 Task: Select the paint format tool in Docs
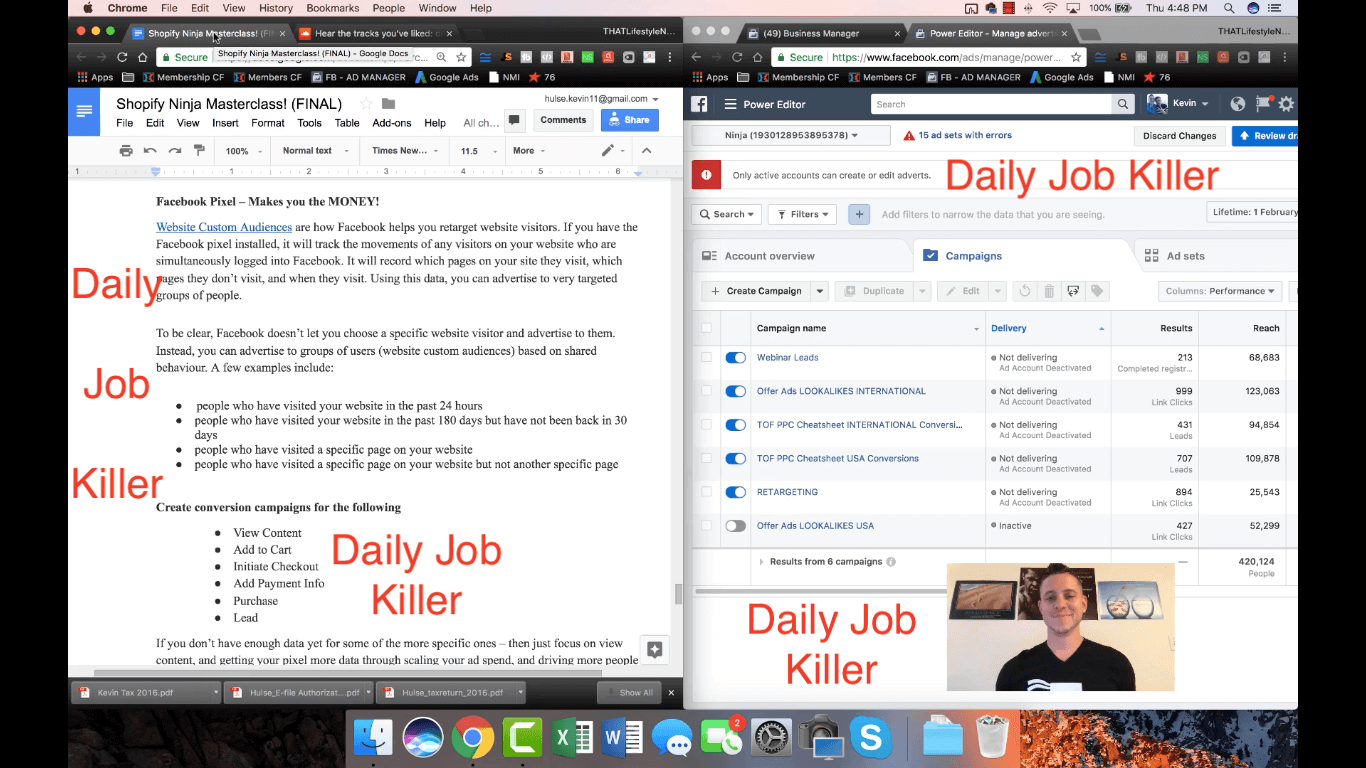point(199,151)
